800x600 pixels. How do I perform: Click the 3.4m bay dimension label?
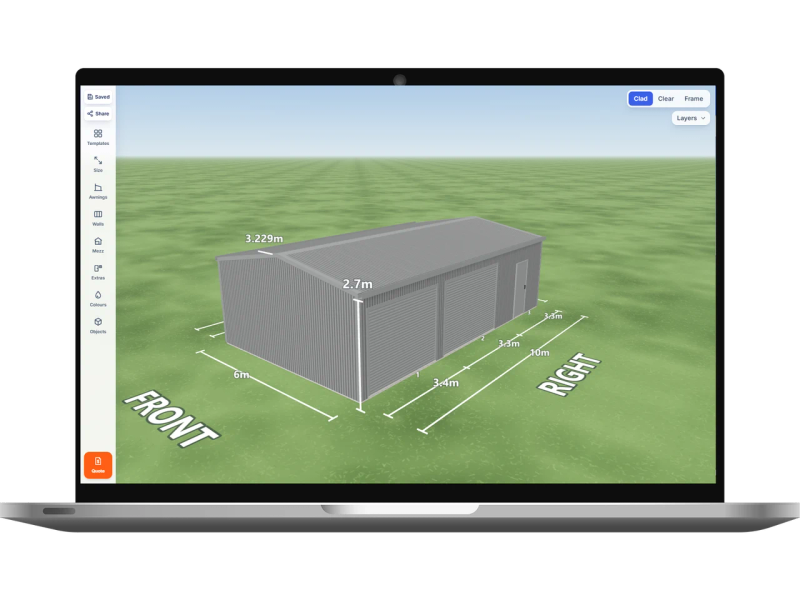(x=445, y=382)
